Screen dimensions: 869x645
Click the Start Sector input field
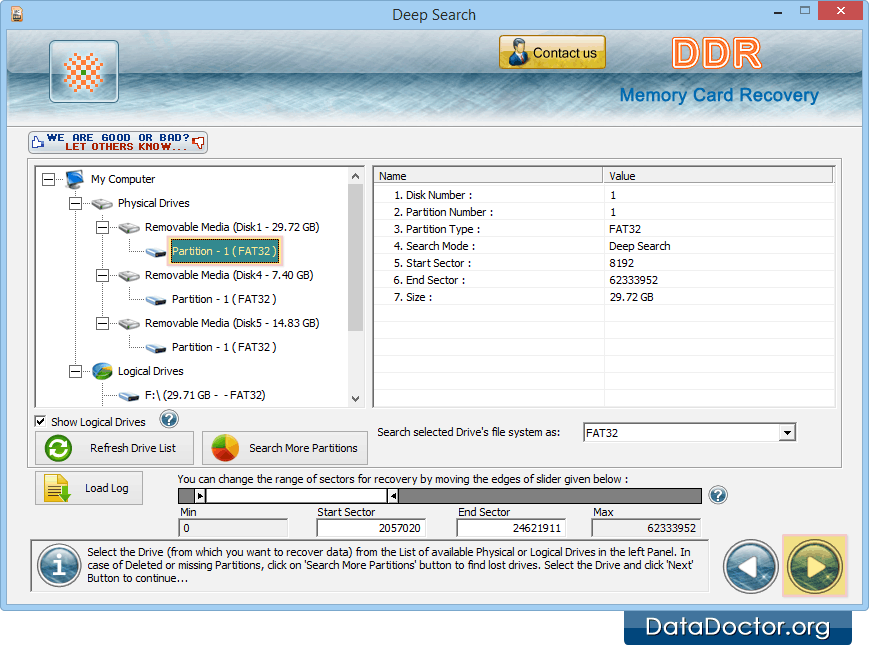pyautogui.click(x=371, y=528)
